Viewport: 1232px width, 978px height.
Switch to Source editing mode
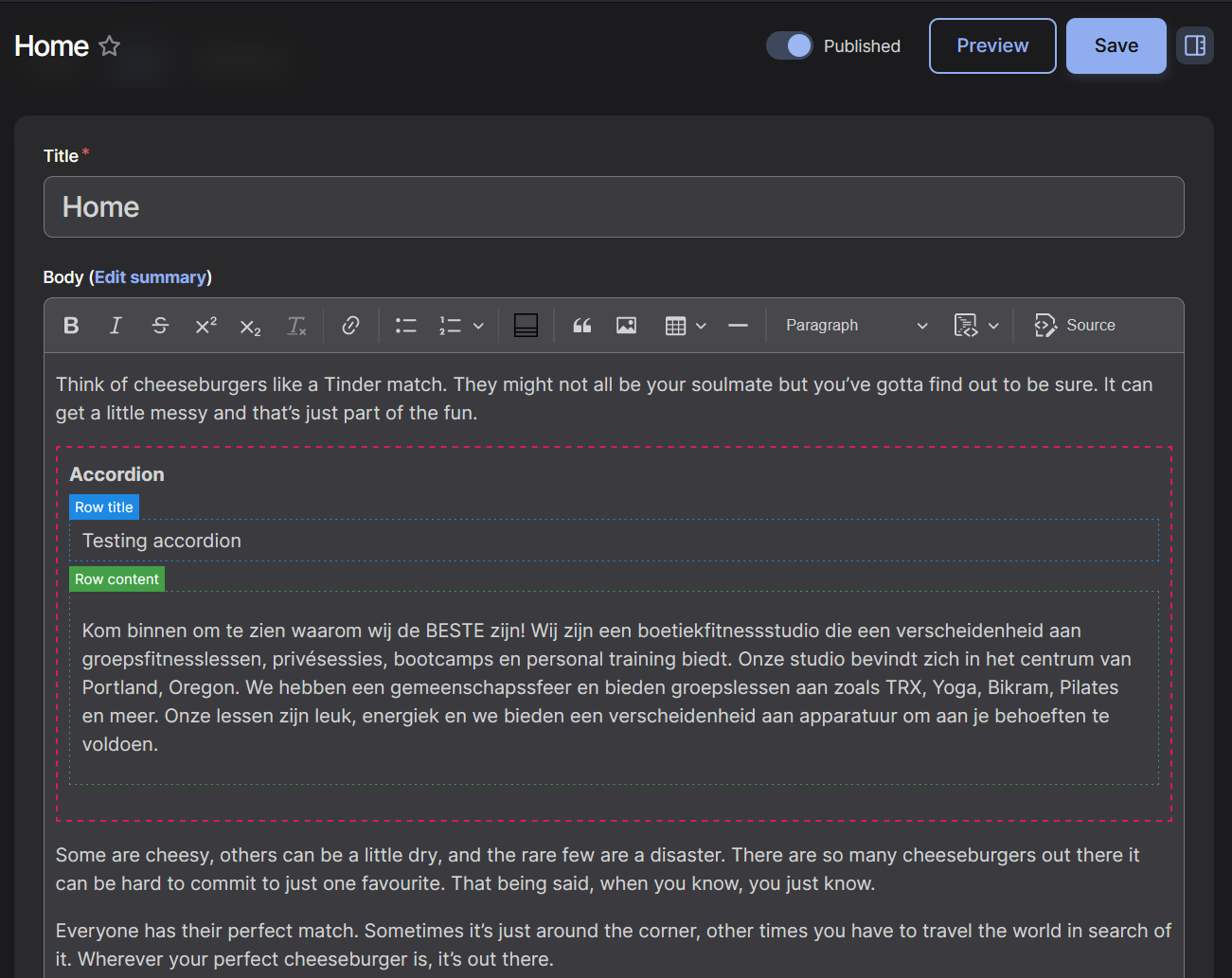1075,325
